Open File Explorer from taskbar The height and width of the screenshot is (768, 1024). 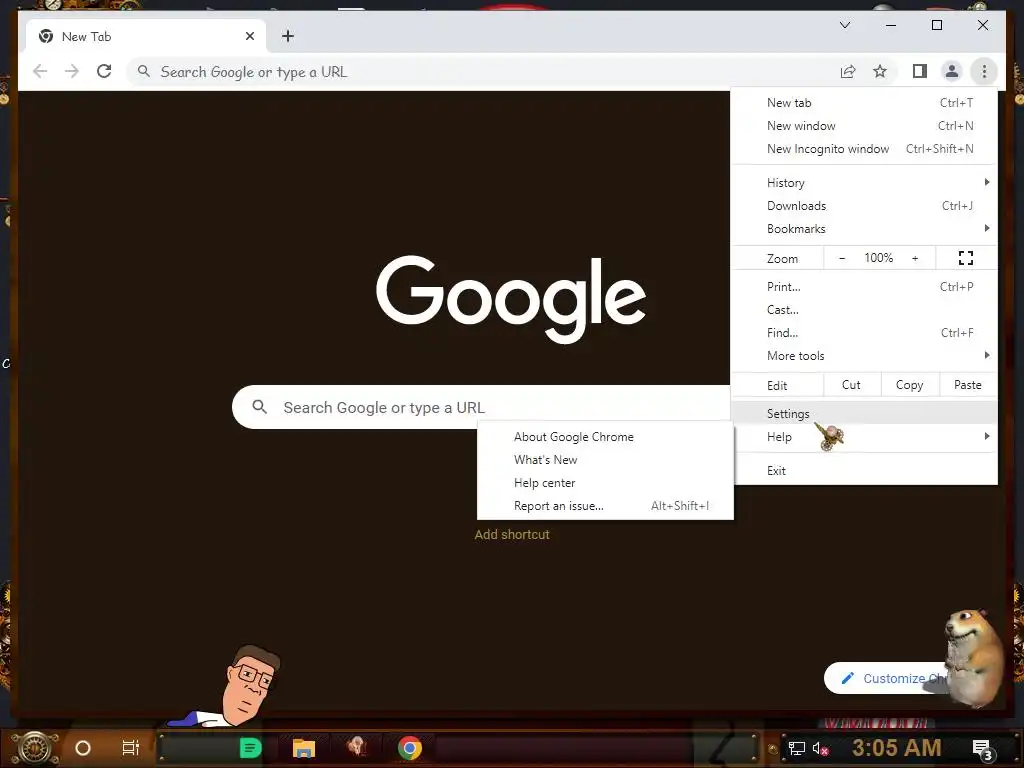(304, 748)
